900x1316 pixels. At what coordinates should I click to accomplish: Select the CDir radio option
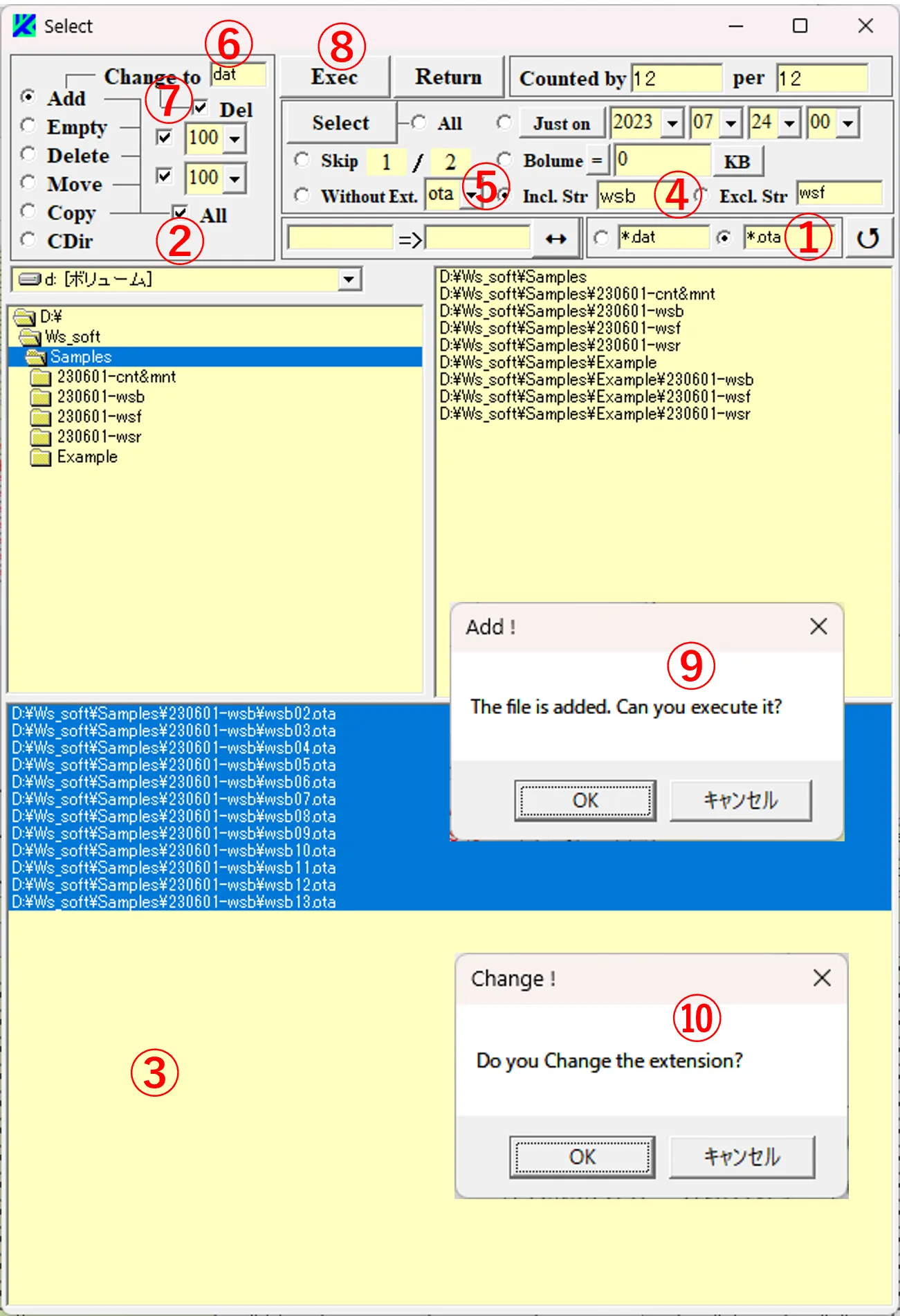tap(28, 239)
